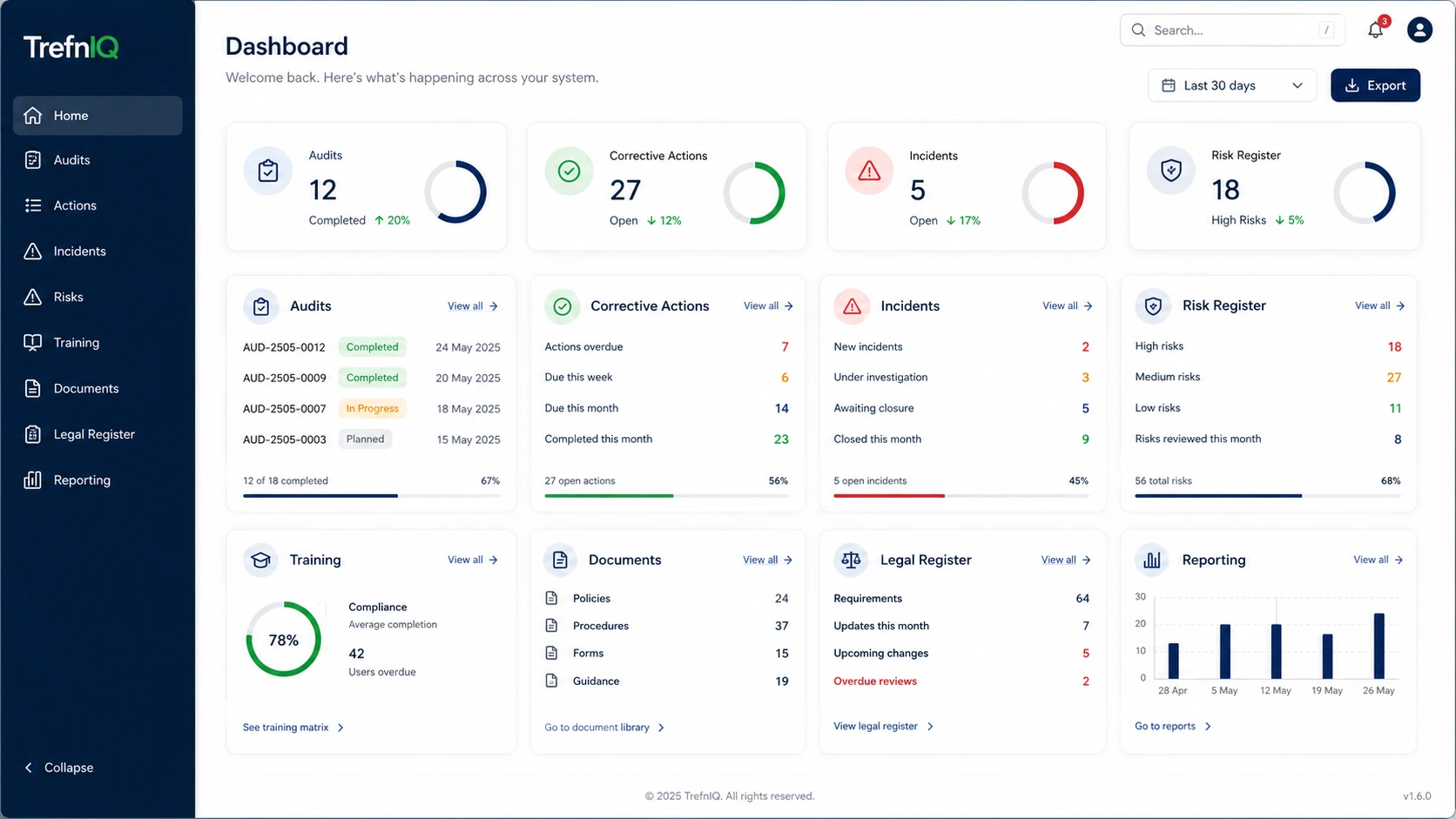Click the Legal Register scales icon
This screenshot has height=819, width=1456.
pos(851,560)
